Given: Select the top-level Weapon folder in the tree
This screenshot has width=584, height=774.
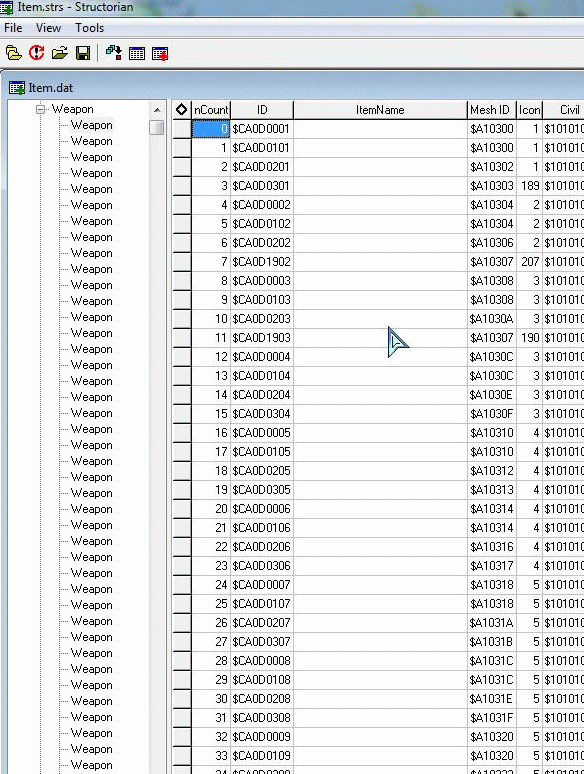Looking at the screenshot, I should click(73, 109).
